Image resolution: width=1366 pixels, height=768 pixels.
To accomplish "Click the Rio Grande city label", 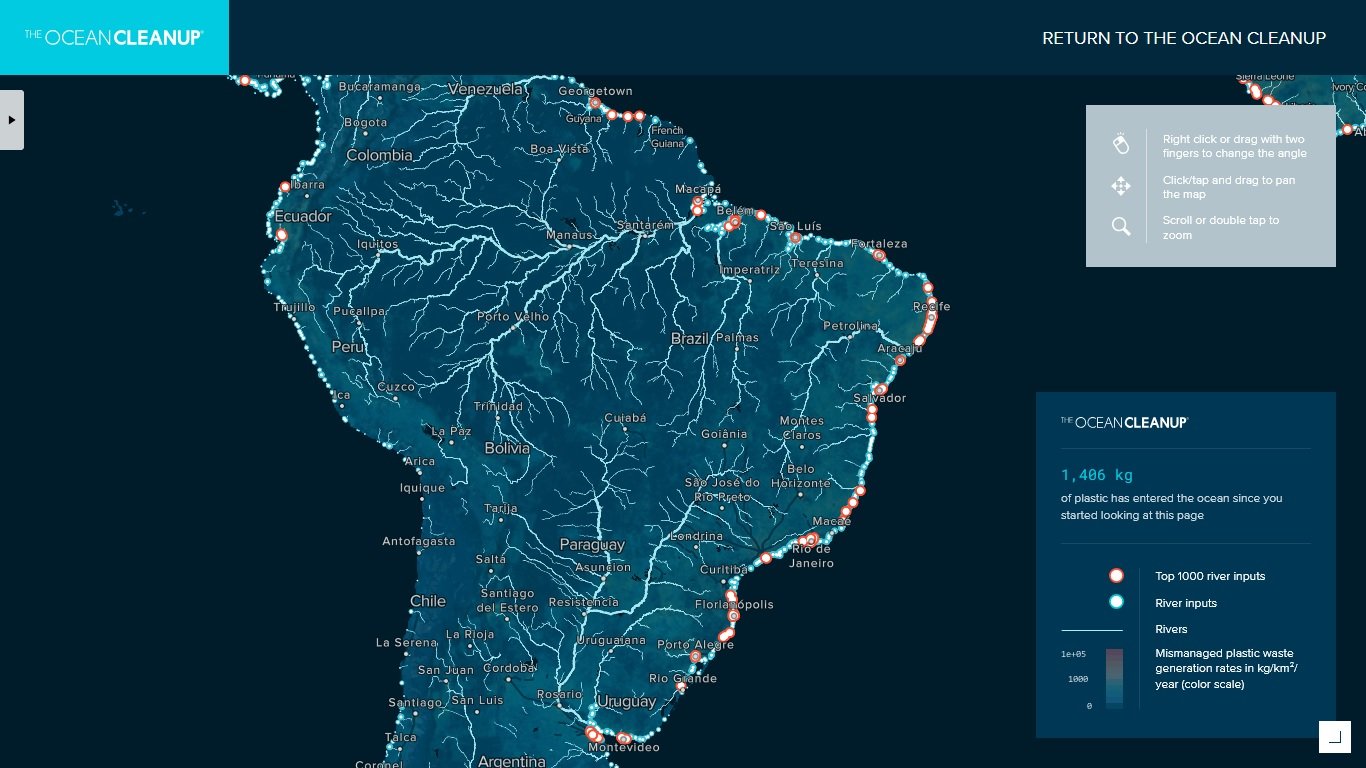I will 683,678.
